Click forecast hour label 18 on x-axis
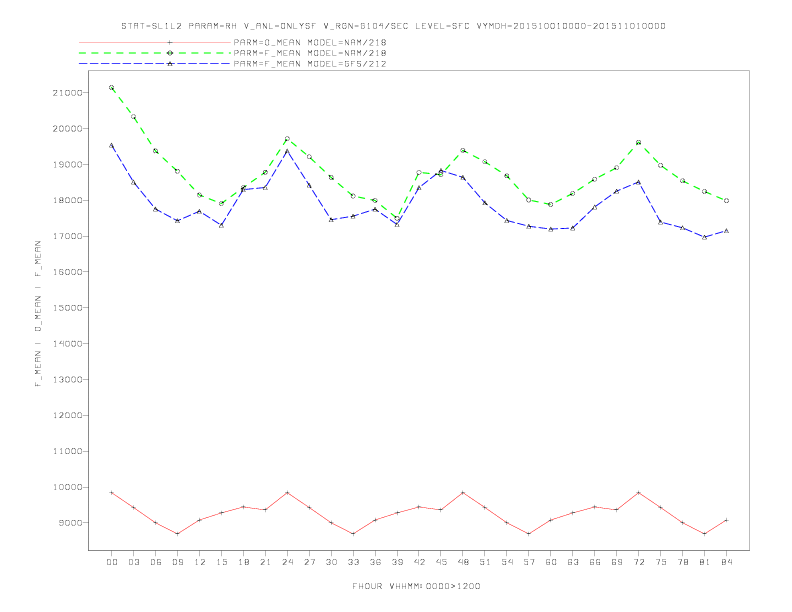Screen dimensions: 792x612 click(x=243, y=562)
